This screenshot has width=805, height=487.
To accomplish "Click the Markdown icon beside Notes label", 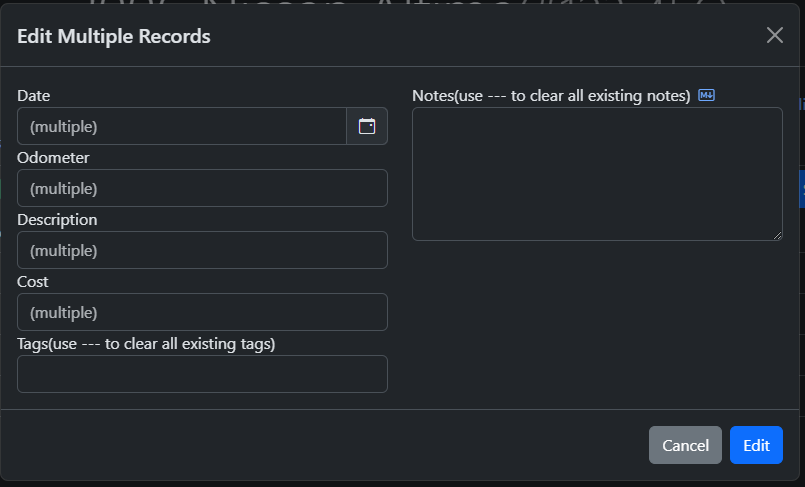I will [x=707, y=96].
